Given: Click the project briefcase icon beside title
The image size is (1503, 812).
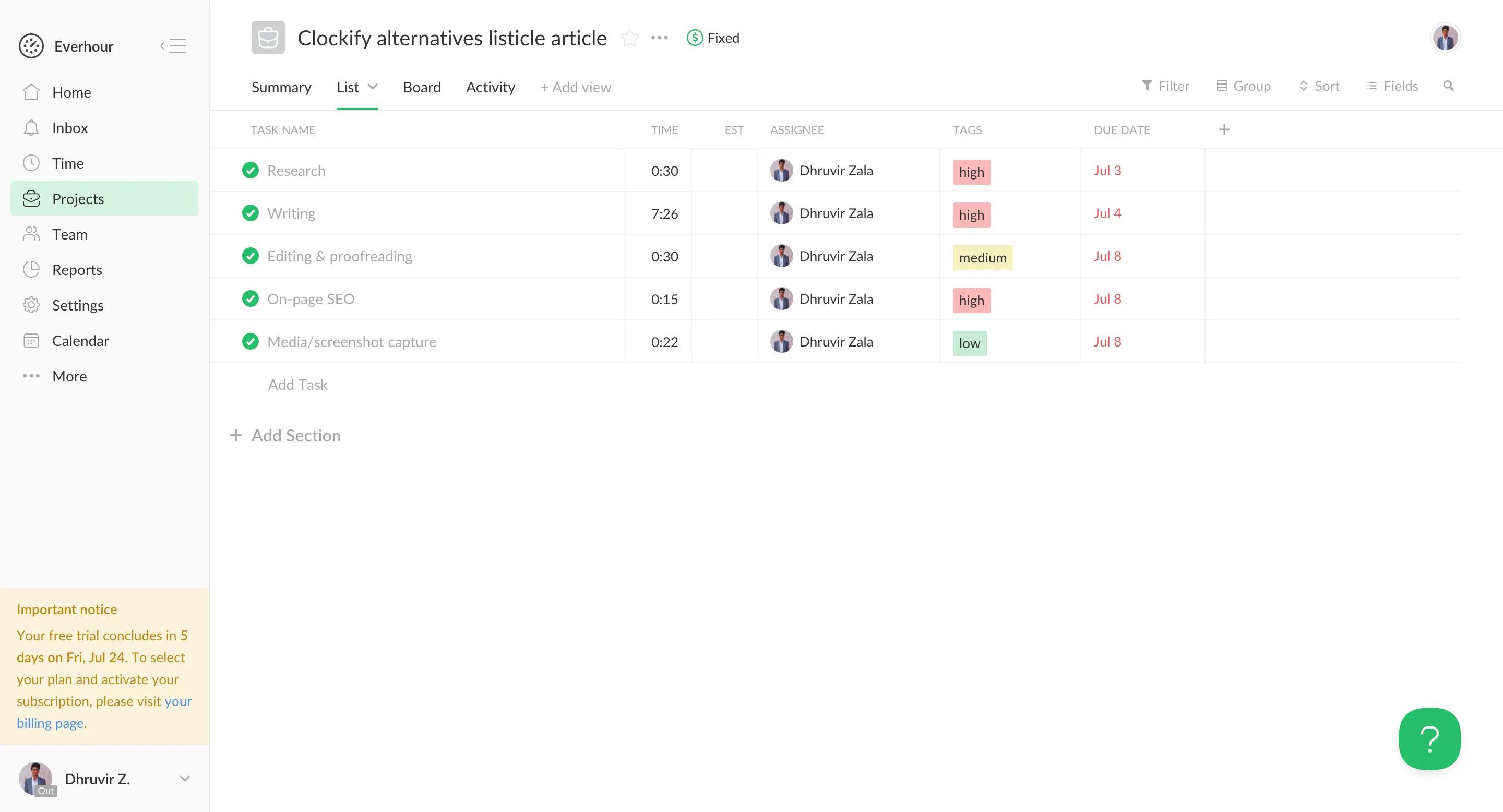Looking at the screenshot, I should point(268,38).
